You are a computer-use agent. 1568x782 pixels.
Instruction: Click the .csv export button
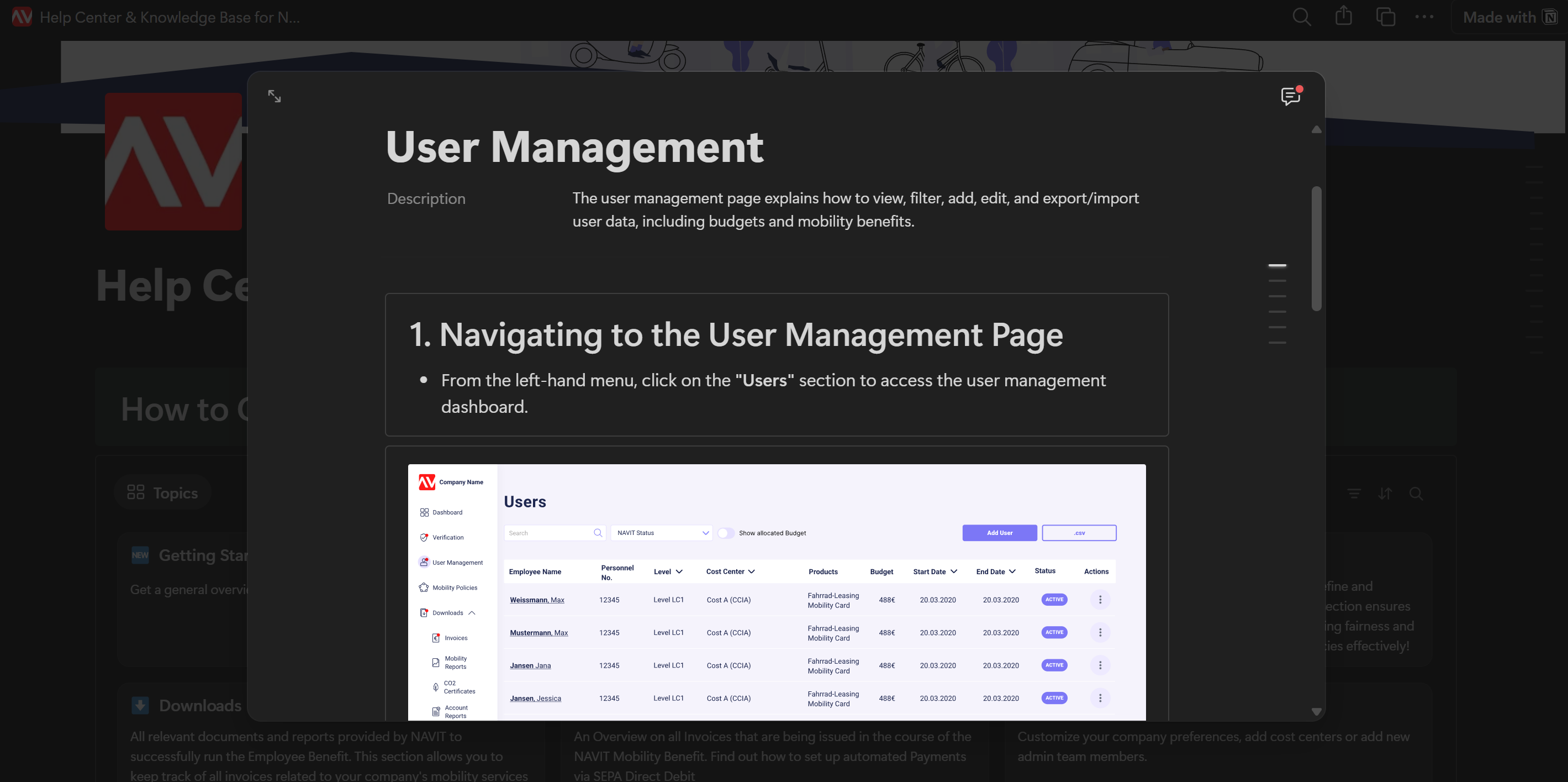(1079, 533)
